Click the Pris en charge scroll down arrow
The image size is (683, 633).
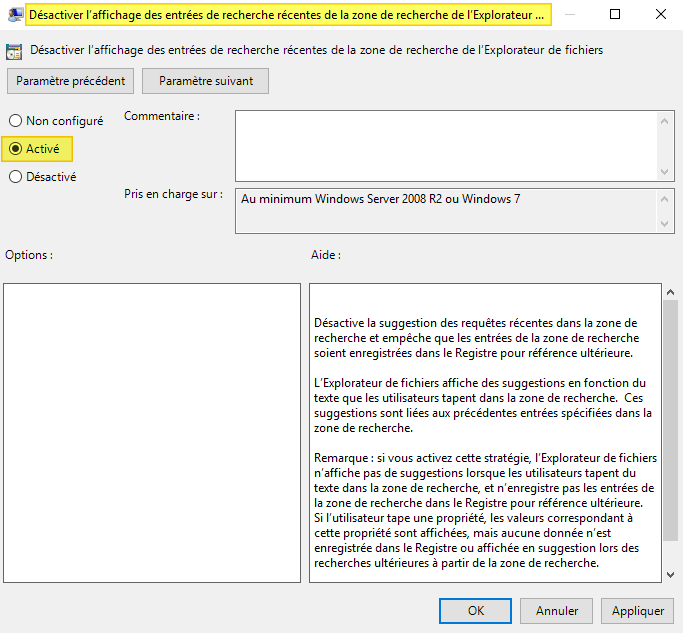(x=664, y=223)
